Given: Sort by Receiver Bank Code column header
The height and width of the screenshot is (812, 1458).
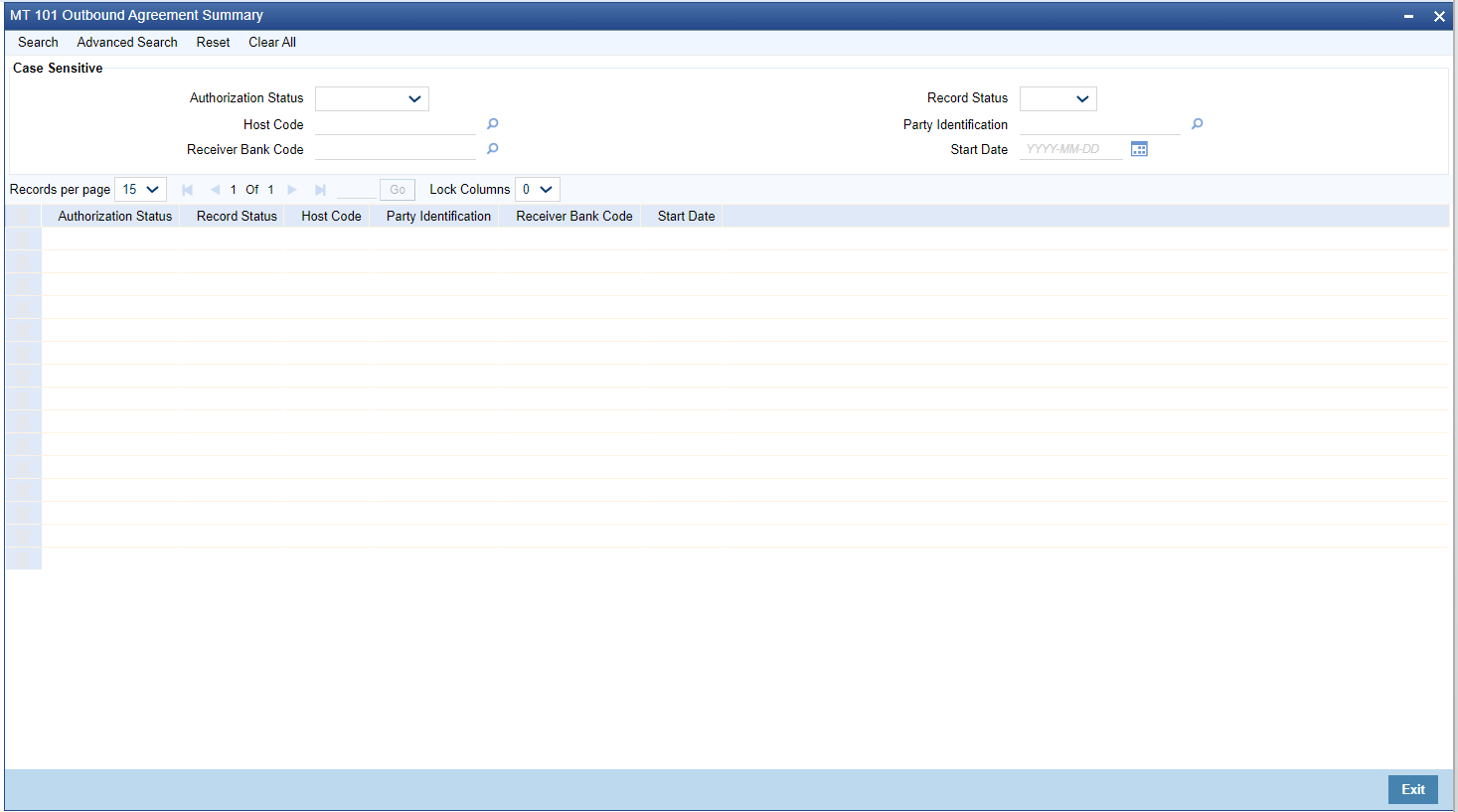Looking at the screenshot, I should 574,217.
